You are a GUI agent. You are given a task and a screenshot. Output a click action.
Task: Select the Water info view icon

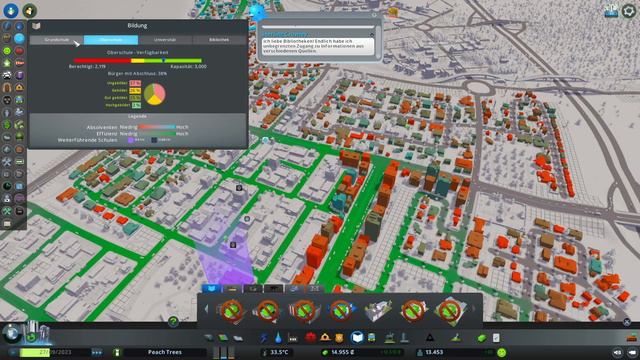coord(19,26)
